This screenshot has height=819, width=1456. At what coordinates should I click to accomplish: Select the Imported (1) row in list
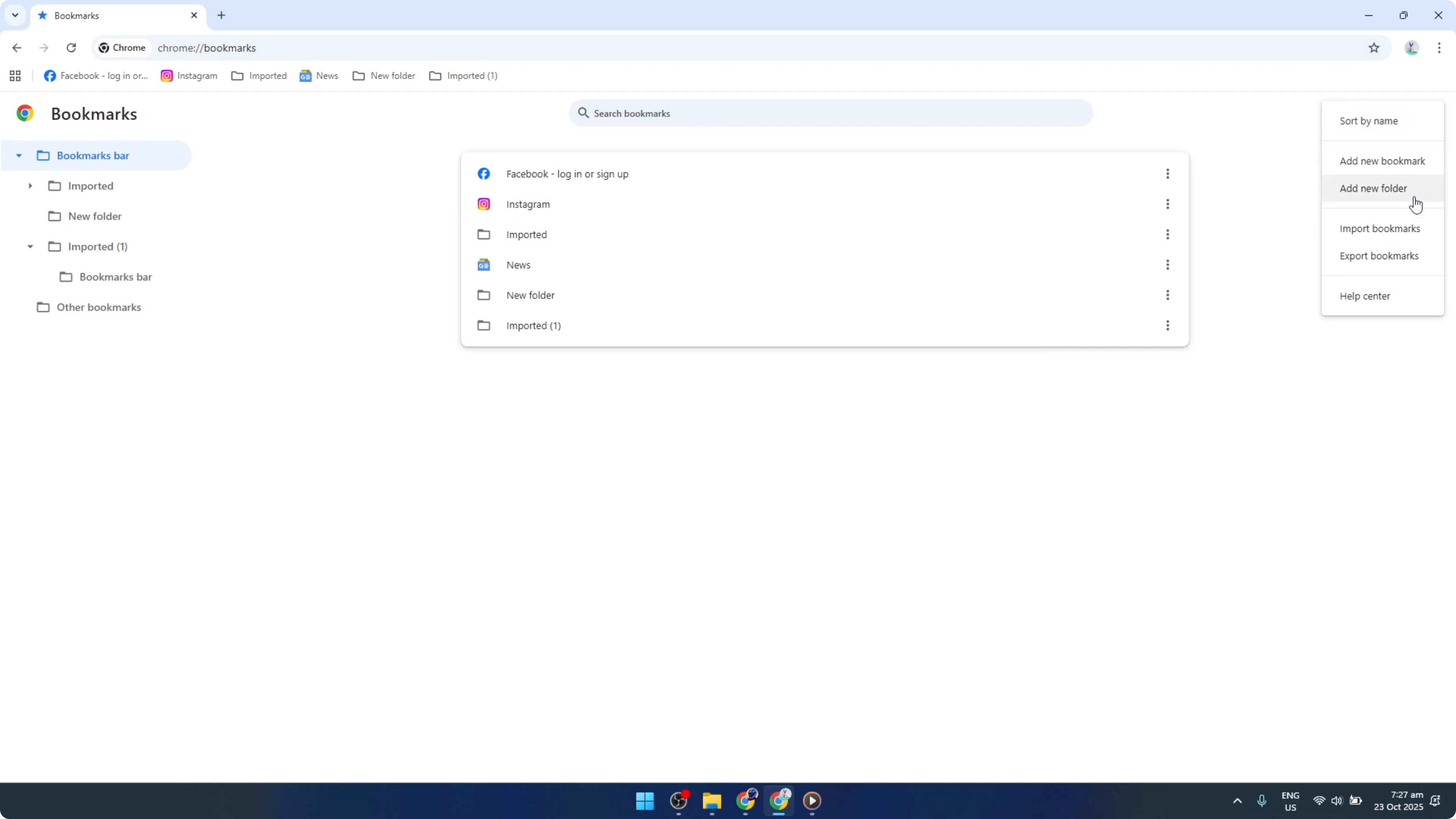click(x=825, y=326)
